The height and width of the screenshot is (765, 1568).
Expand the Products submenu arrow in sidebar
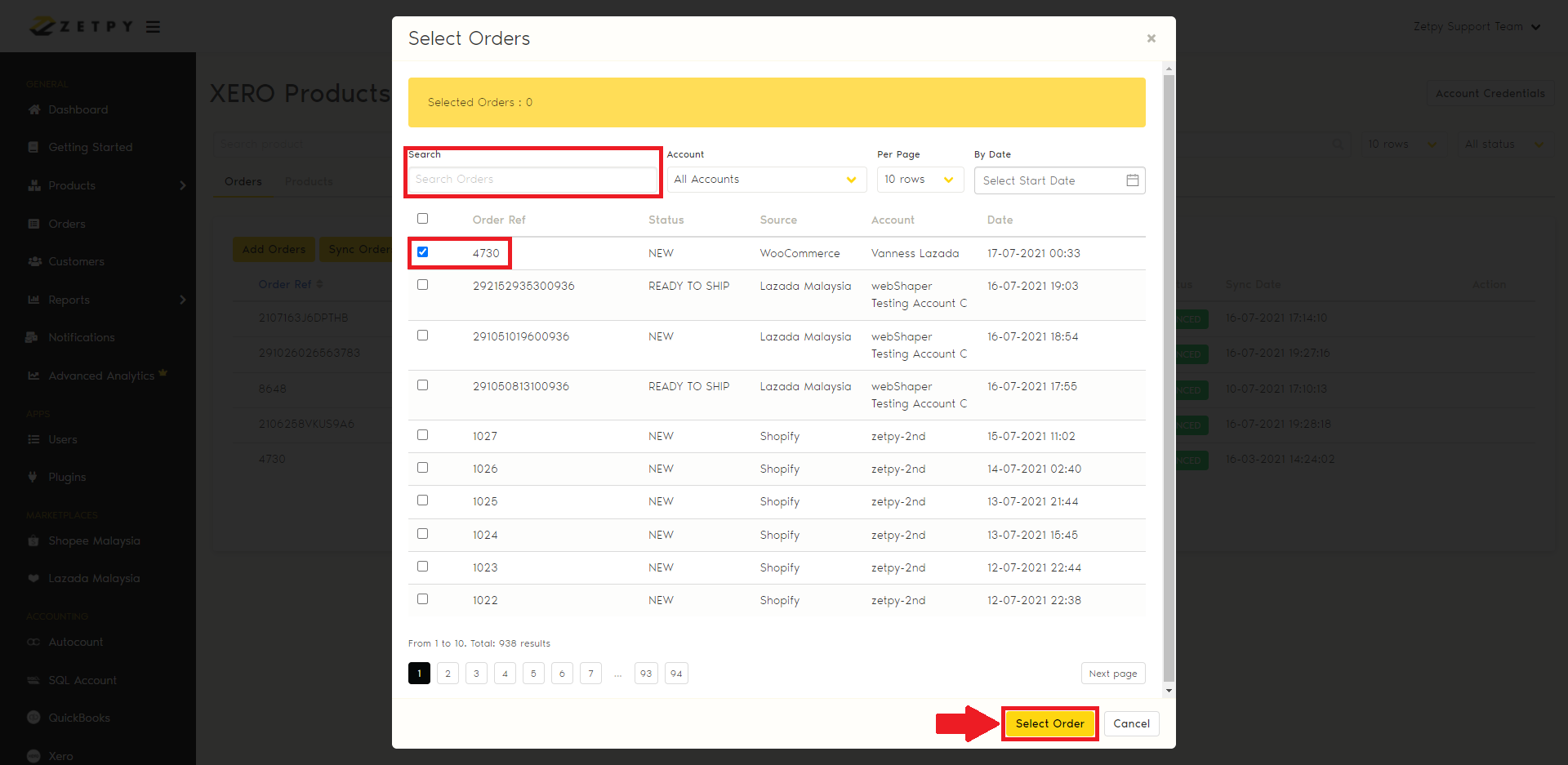pyautogui.click(x=183, y=185)
